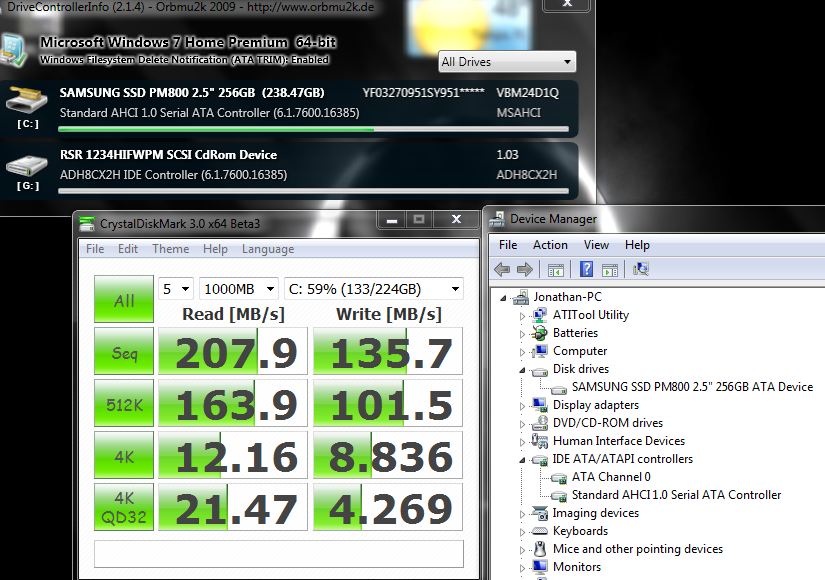Open the test count dropdown showing 5
This screenshot has width=825, height=580.
click(x=176, y=289)
